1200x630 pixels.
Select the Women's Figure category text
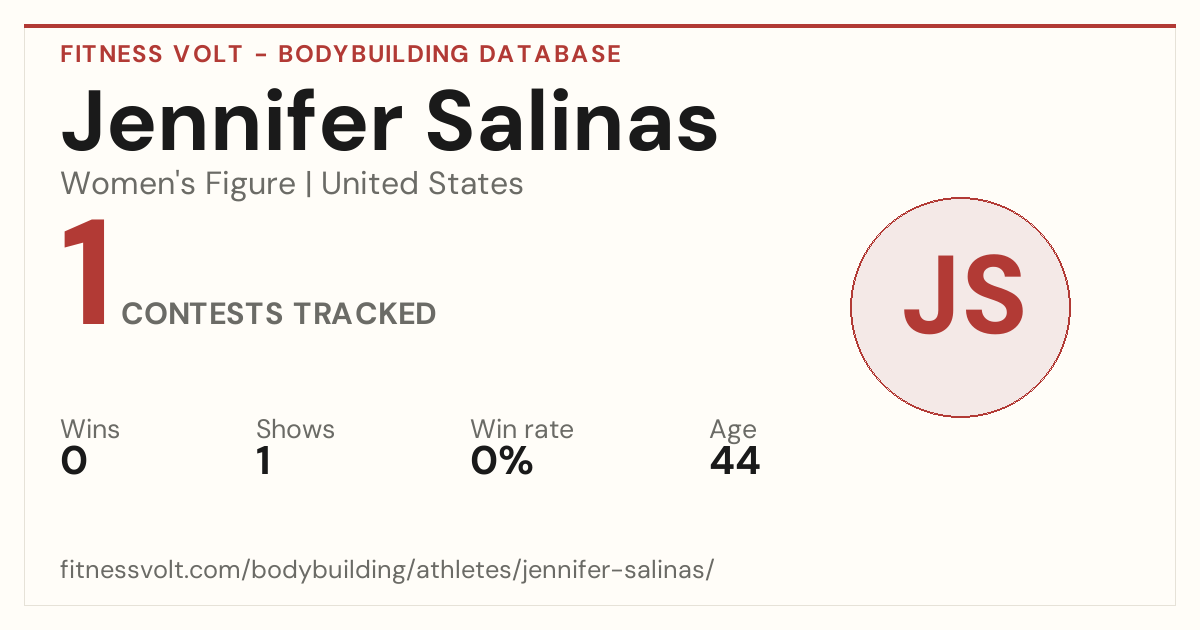coord(178,184)
